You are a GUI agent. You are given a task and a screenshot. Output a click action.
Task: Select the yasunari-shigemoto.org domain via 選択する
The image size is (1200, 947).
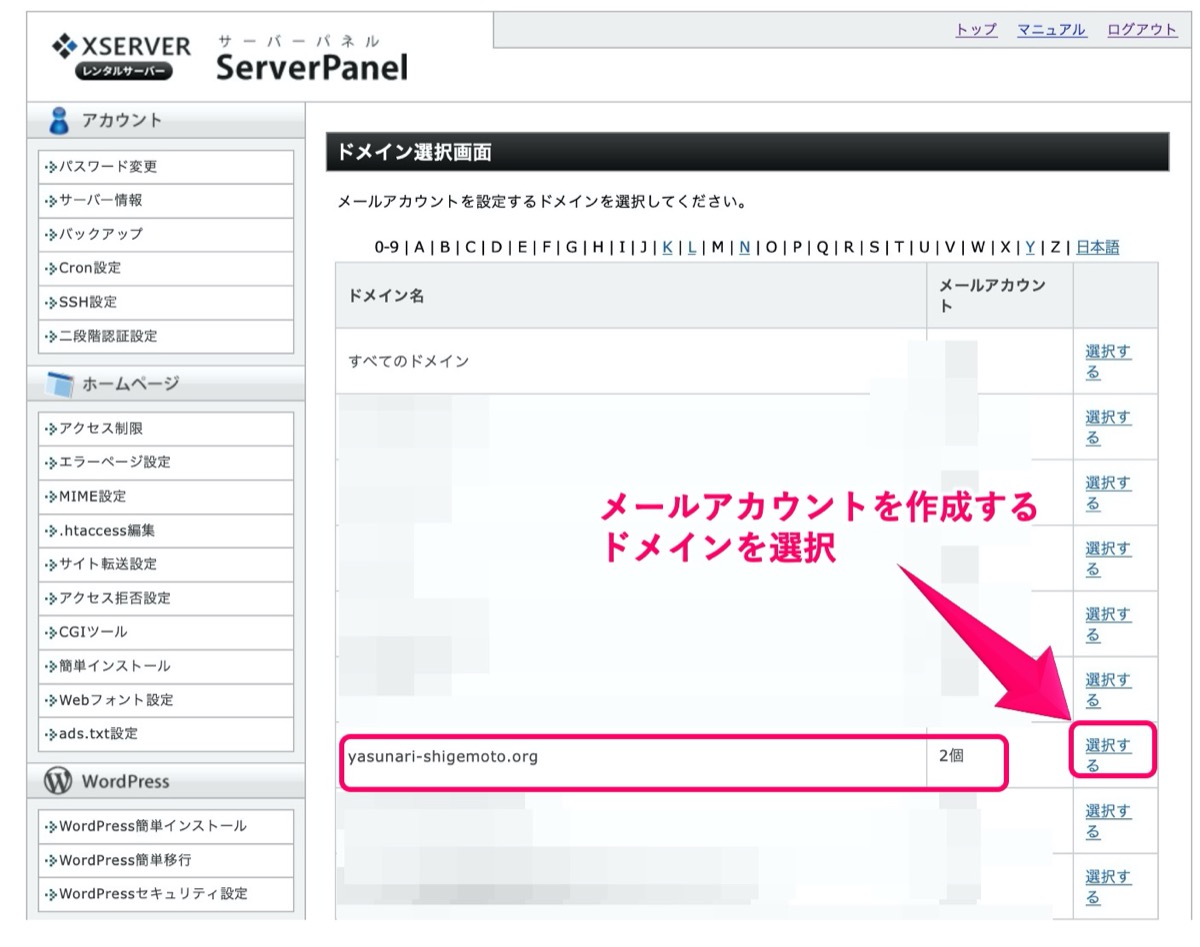1108,755
